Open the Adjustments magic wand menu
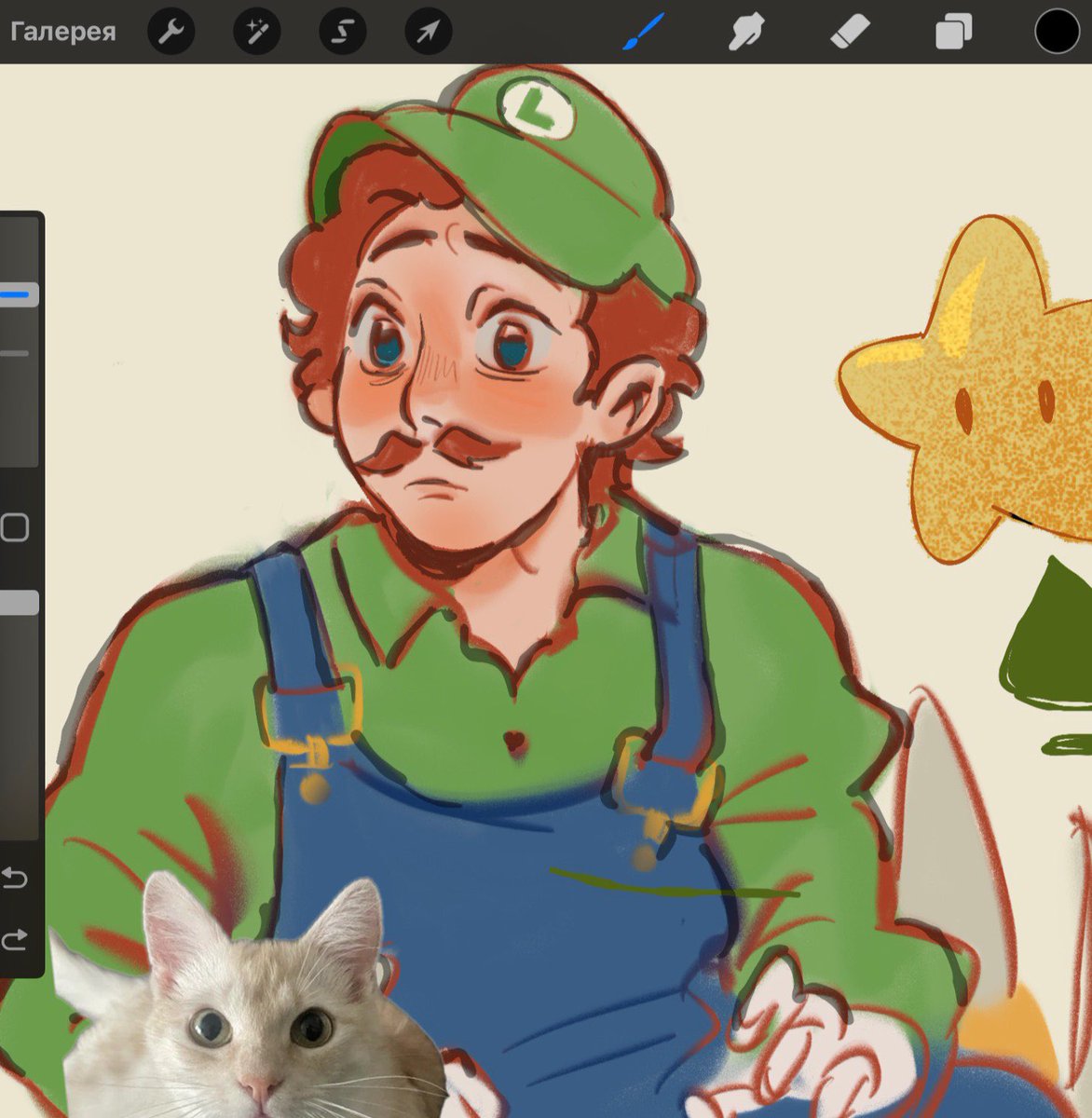Image resolution: width=1092 pixels, height=1118 pixels. (x=256, y=33)
